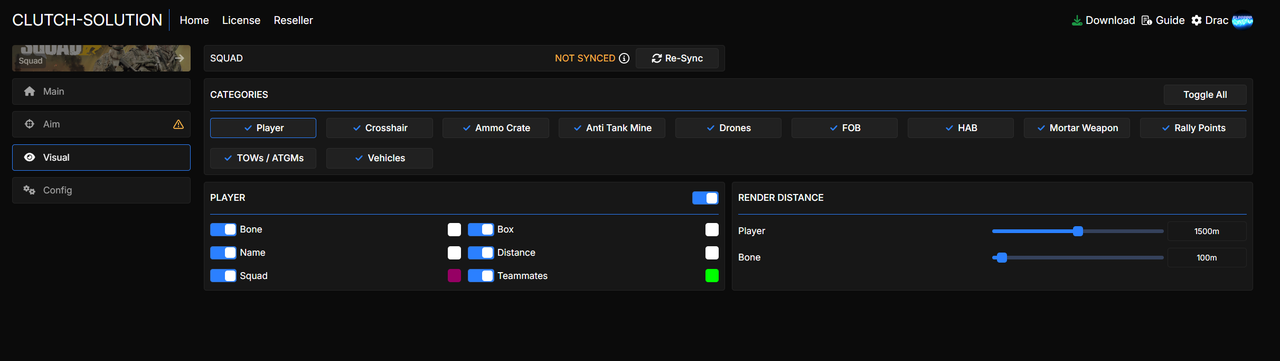This screenshot has height=361, width=1280.
Task: Open the white color swatch for Name
Action: point(454,253)
